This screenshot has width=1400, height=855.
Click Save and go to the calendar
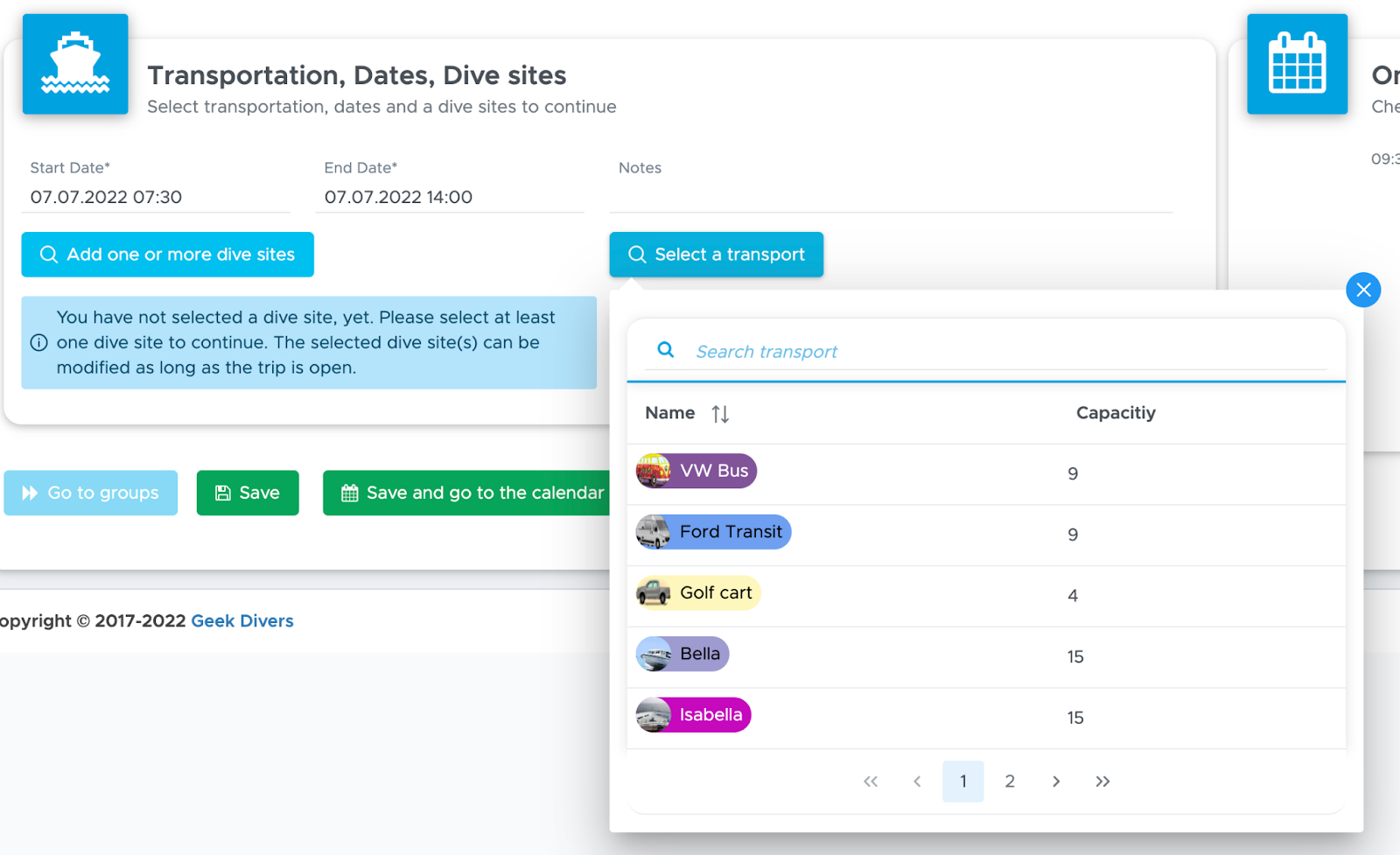click(x=467, y=493)
